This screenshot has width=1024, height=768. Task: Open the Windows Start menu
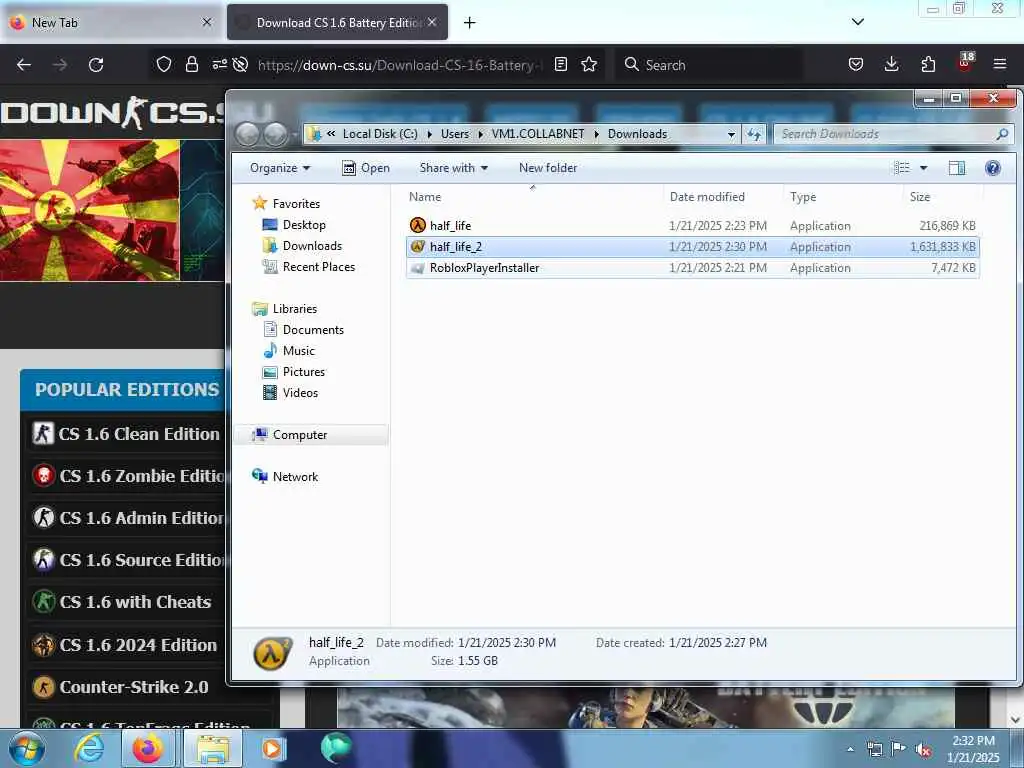(26, 749)
